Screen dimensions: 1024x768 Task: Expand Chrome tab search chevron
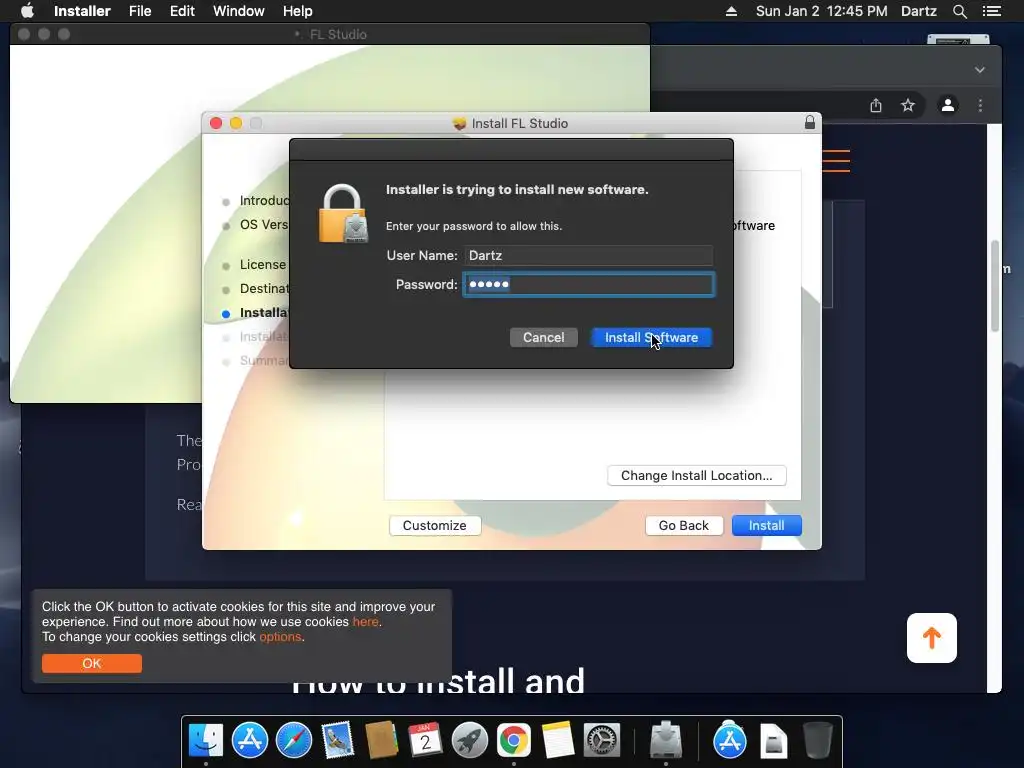(980, 70)
